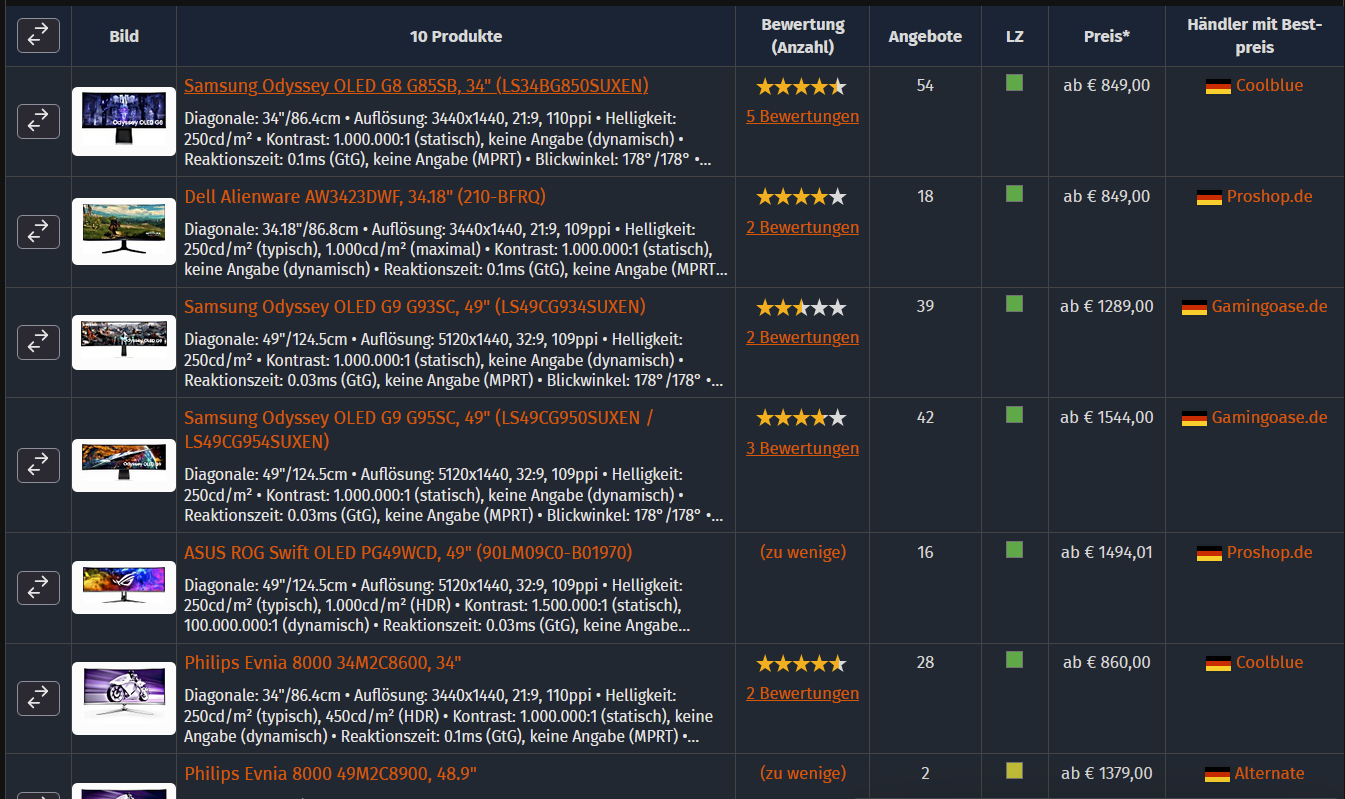Open Proshop.de dealer link for ASUS PG49WCD
The width and height of the screenshot is (1345, 799).
pyautogui.click(x=1270, y=552)
